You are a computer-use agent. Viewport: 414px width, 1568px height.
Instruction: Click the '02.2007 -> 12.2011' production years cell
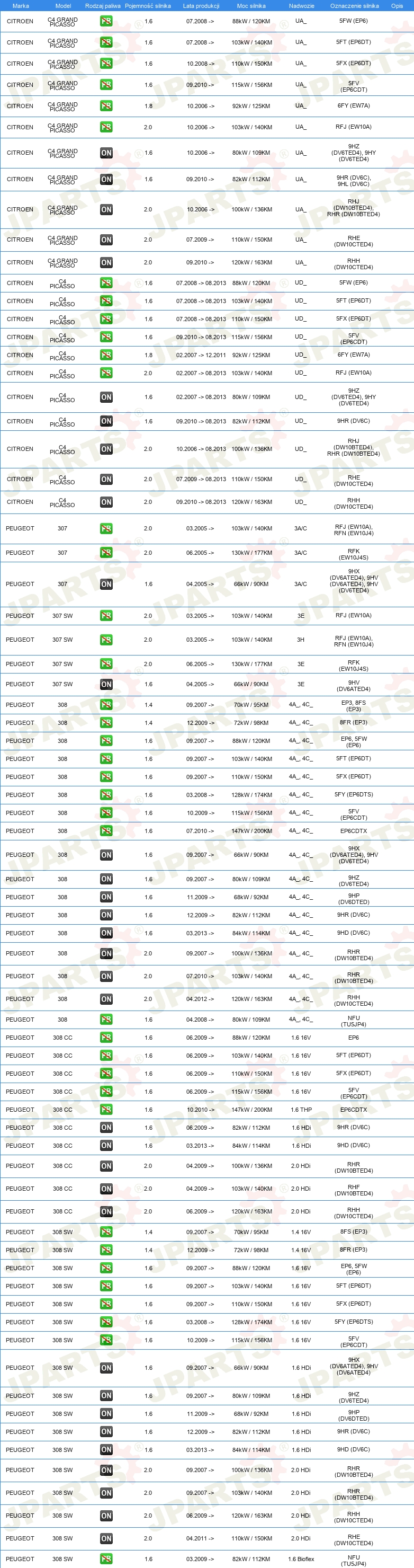[x=201, y=355]
